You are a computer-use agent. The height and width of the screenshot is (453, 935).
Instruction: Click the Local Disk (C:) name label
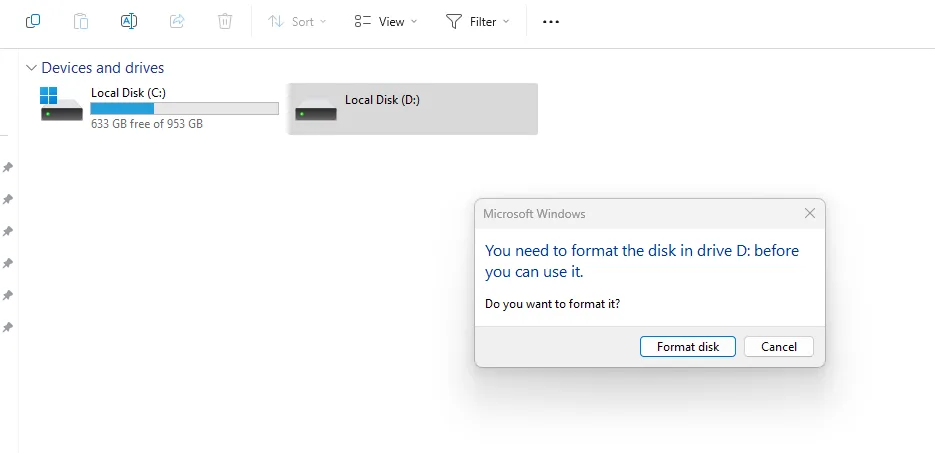click(x=128, y=92)
